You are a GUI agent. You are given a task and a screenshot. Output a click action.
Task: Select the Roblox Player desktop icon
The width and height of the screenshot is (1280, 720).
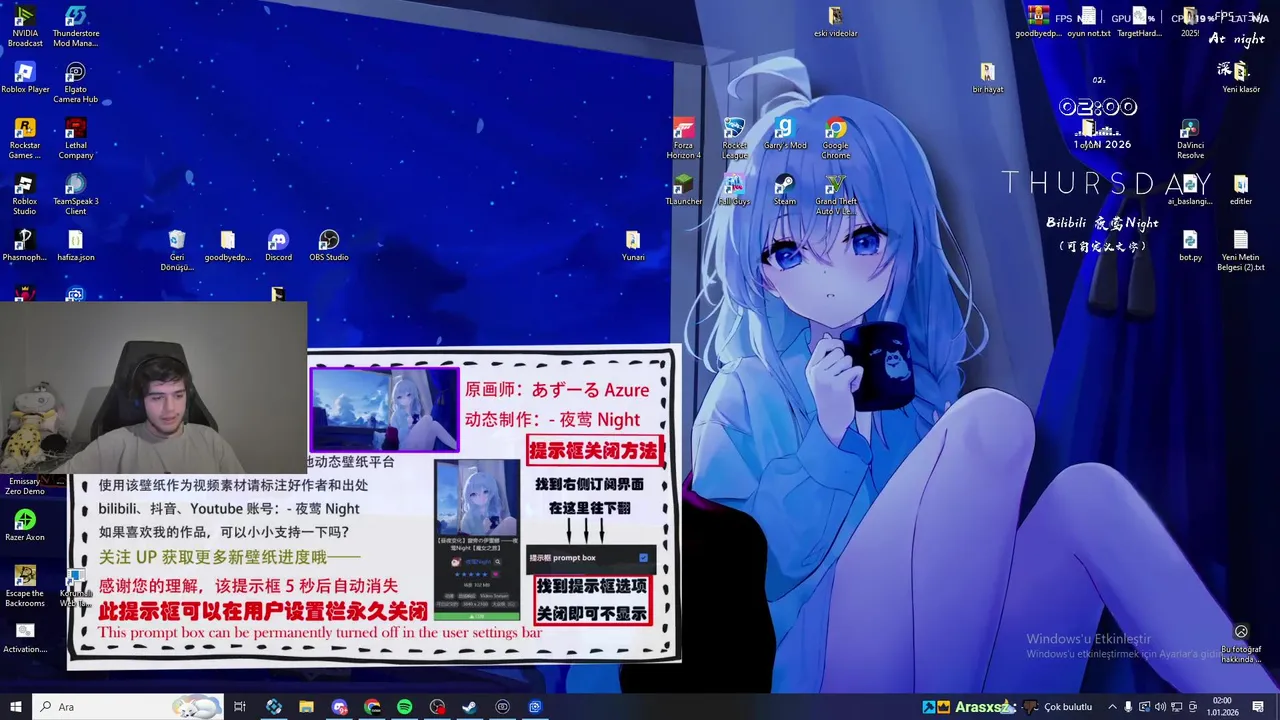[25, 78]
